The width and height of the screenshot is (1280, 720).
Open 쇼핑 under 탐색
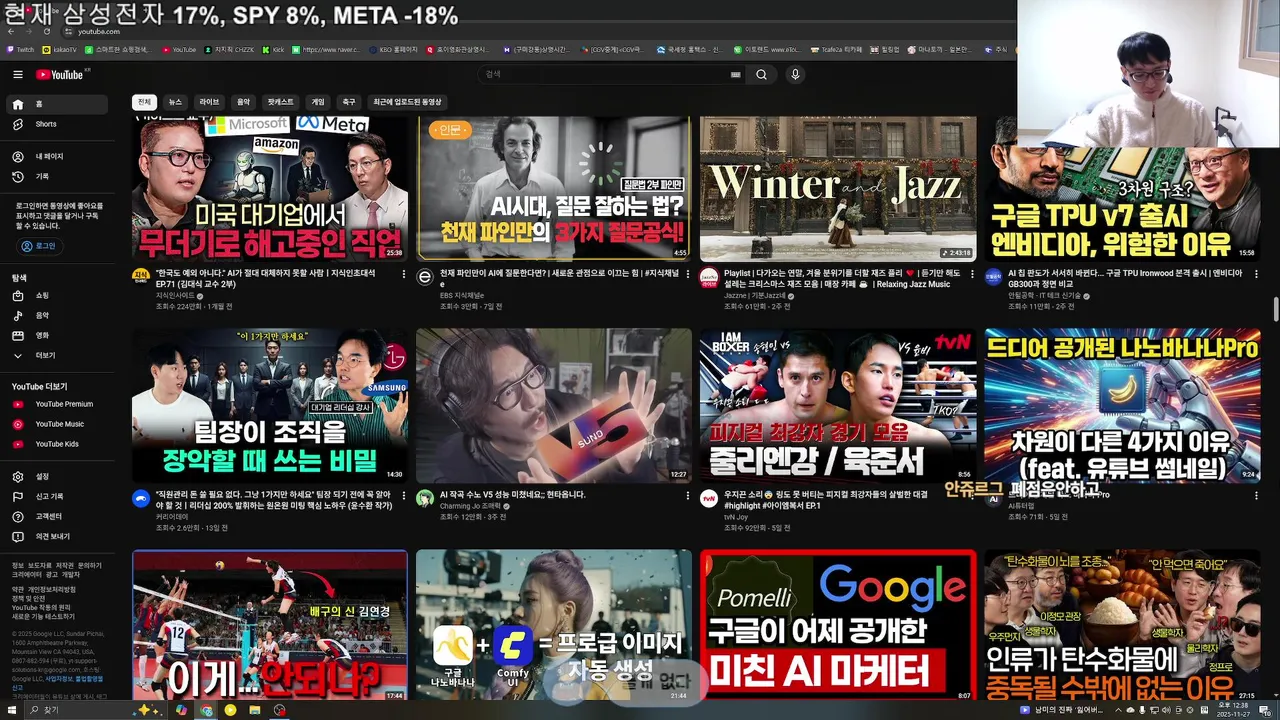pyautogui.click(x=58, y=296)
